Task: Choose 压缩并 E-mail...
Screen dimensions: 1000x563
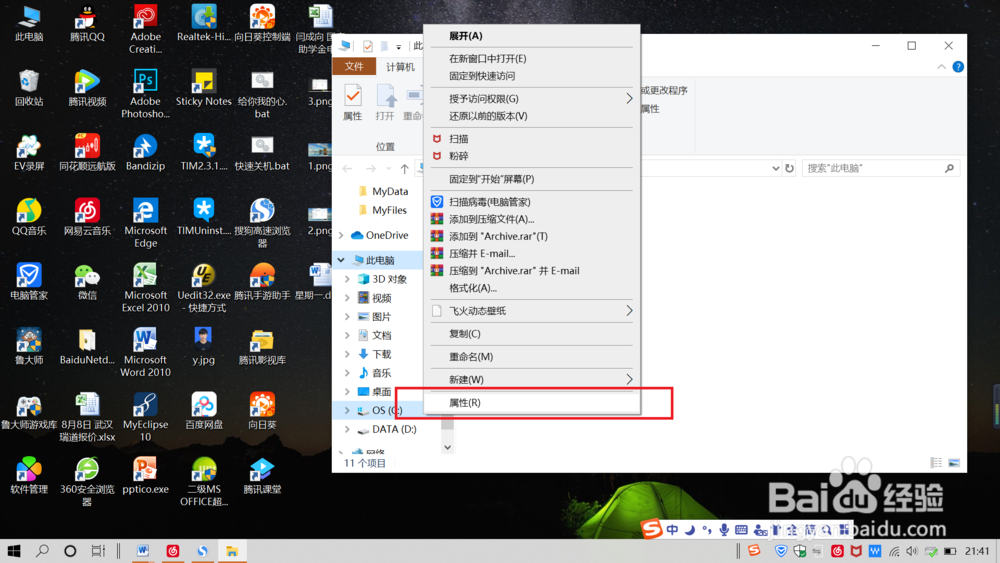Action: tap(532, 254)
